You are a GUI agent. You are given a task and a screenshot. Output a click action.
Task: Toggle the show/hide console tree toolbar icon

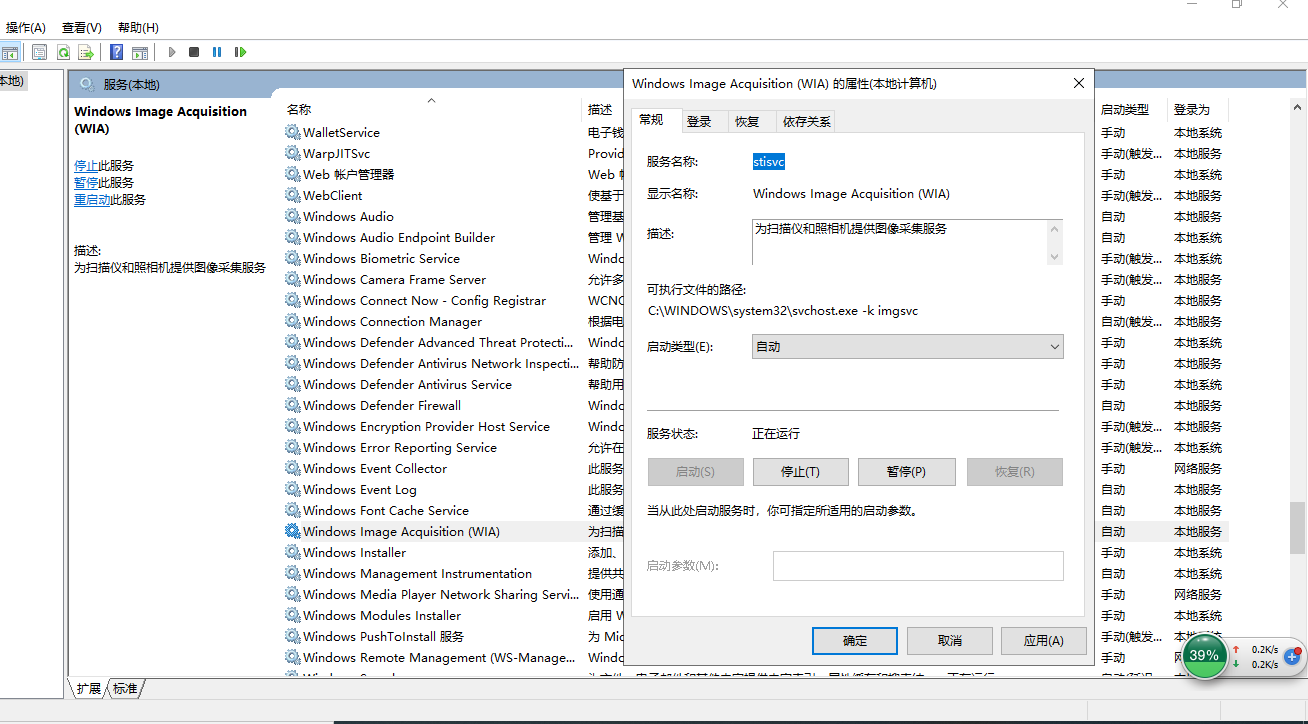pos(10,52)
